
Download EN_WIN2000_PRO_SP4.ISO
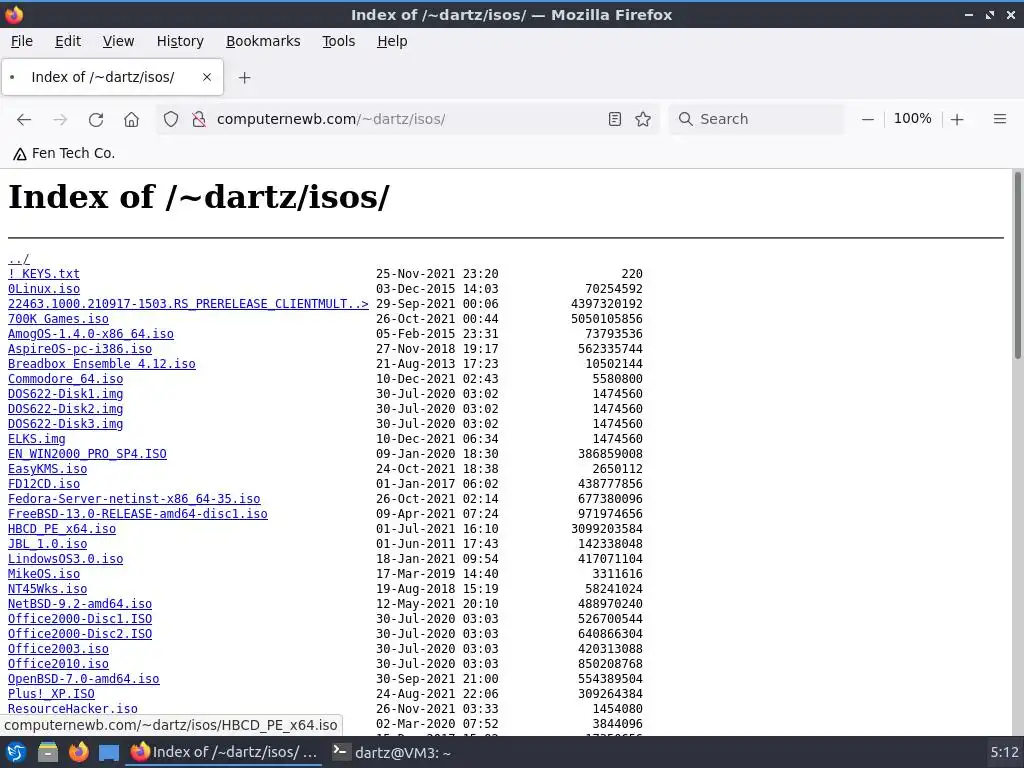tap(87, 454)
